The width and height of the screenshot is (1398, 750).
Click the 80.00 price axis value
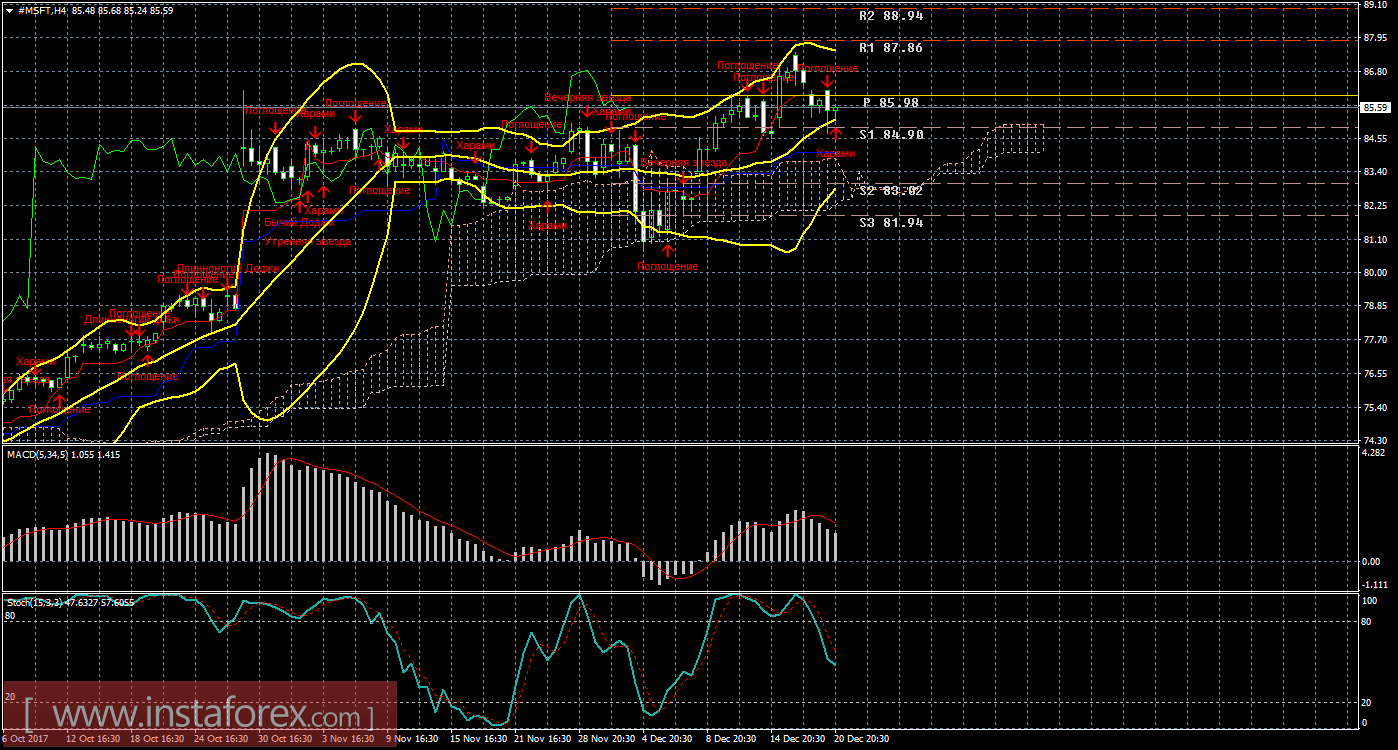tap(1376, 272)
